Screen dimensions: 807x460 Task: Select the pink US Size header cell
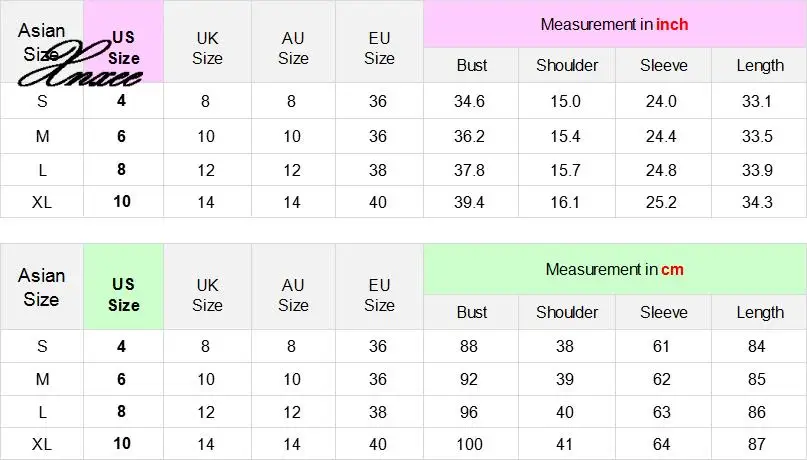point(124,42)
